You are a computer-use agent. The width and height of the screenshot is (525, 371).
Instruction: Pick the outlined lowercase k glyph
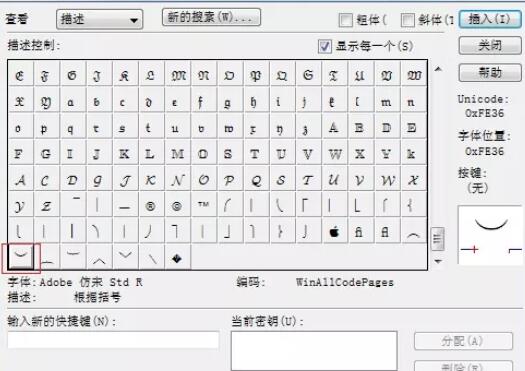(x=412, y=154)
